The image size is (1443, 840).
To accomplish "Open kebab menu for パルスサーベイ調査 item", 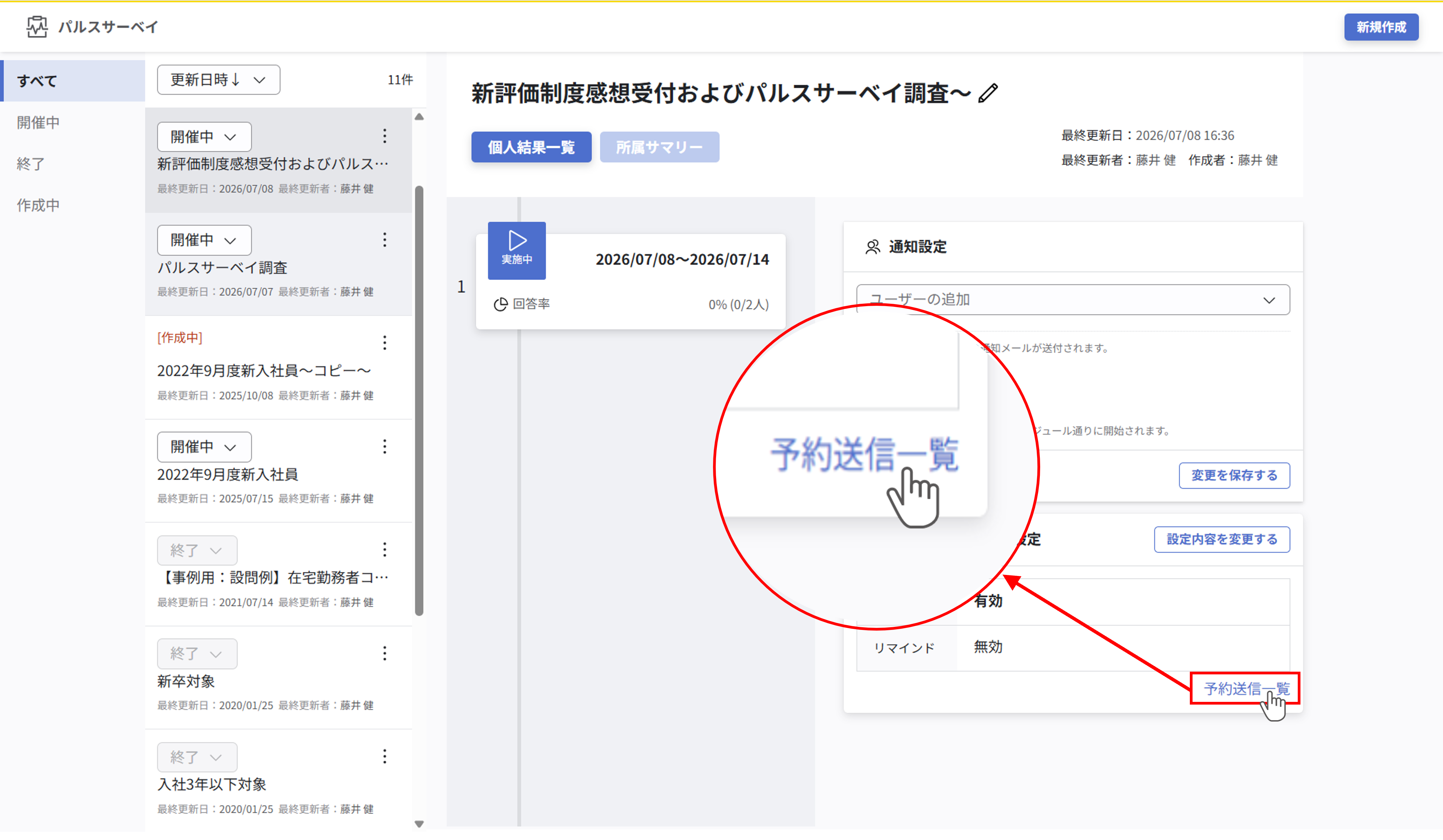I will point(385,239).
